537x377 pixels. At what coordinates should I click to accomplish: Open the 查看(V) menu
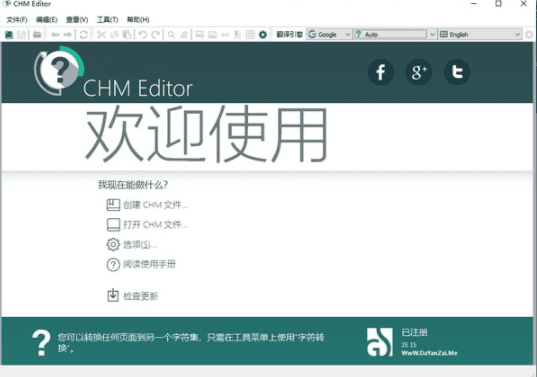click(77, 20)
